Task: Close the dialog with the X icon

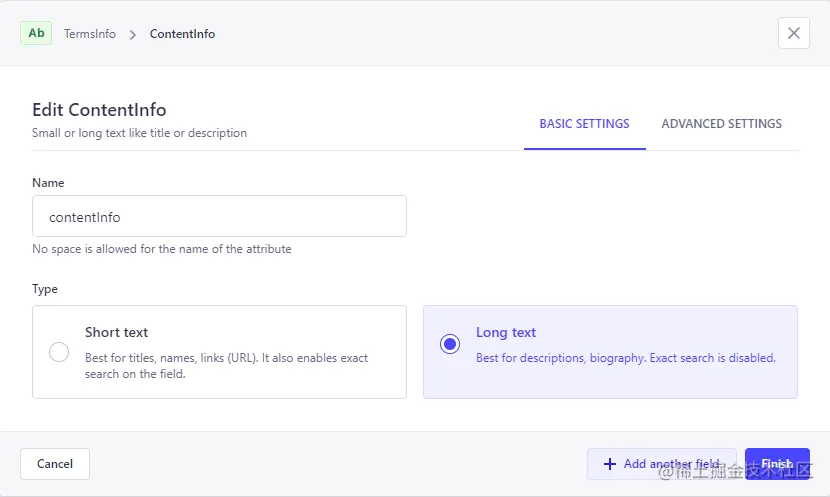Action: click(794, 33)
